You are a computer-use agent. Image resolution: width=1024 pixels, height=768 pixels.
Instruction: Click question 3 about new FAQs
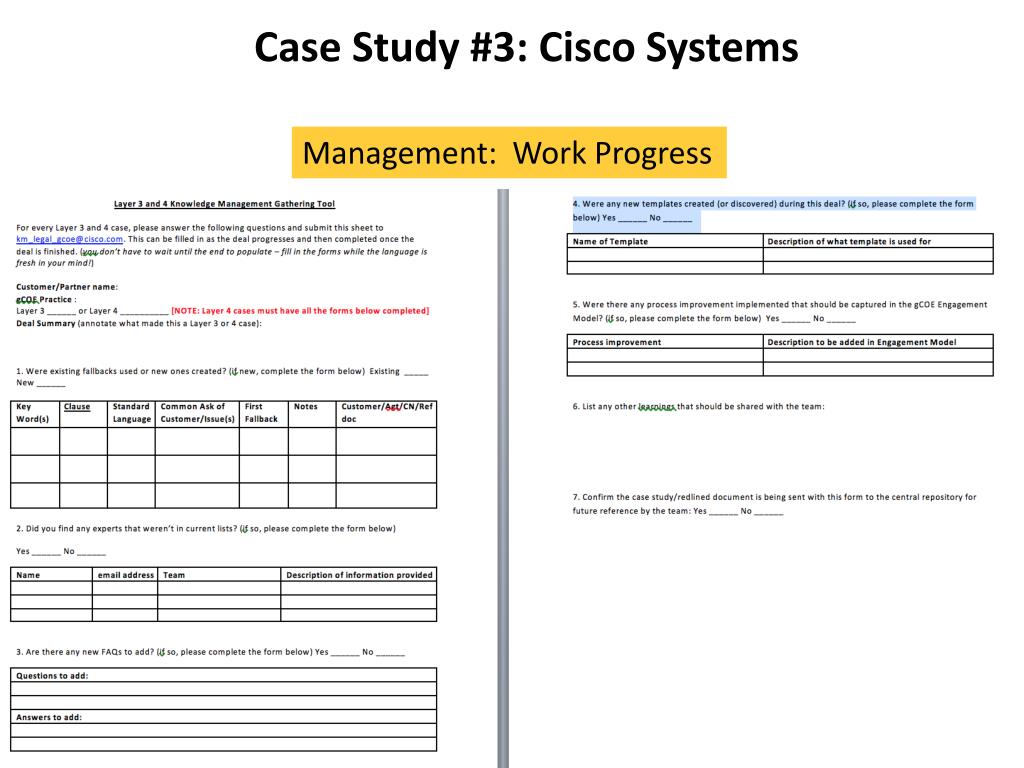pos(210,652)
